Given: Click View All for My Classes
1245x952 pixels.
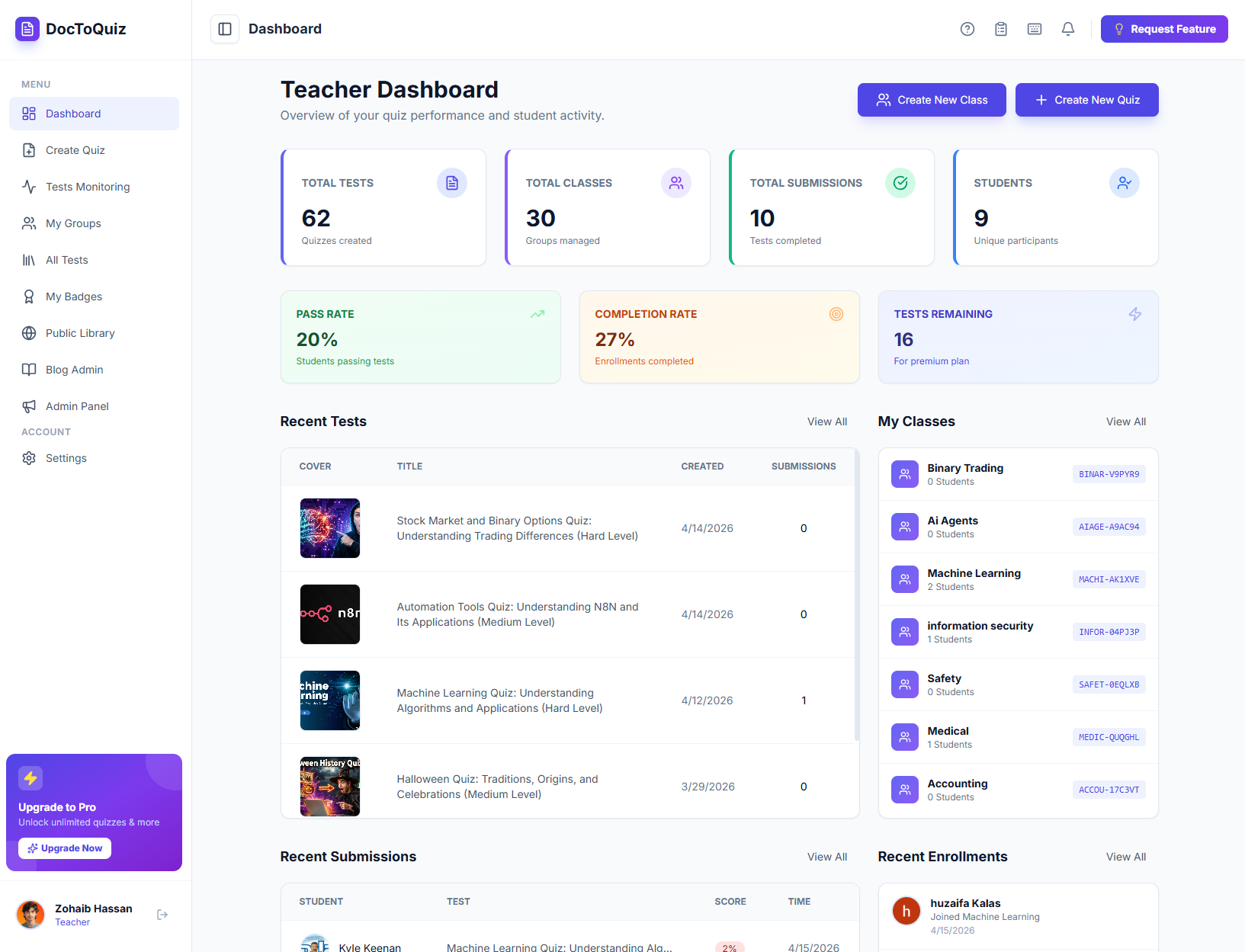Looking at the screenshot, I should [1126, 422].
